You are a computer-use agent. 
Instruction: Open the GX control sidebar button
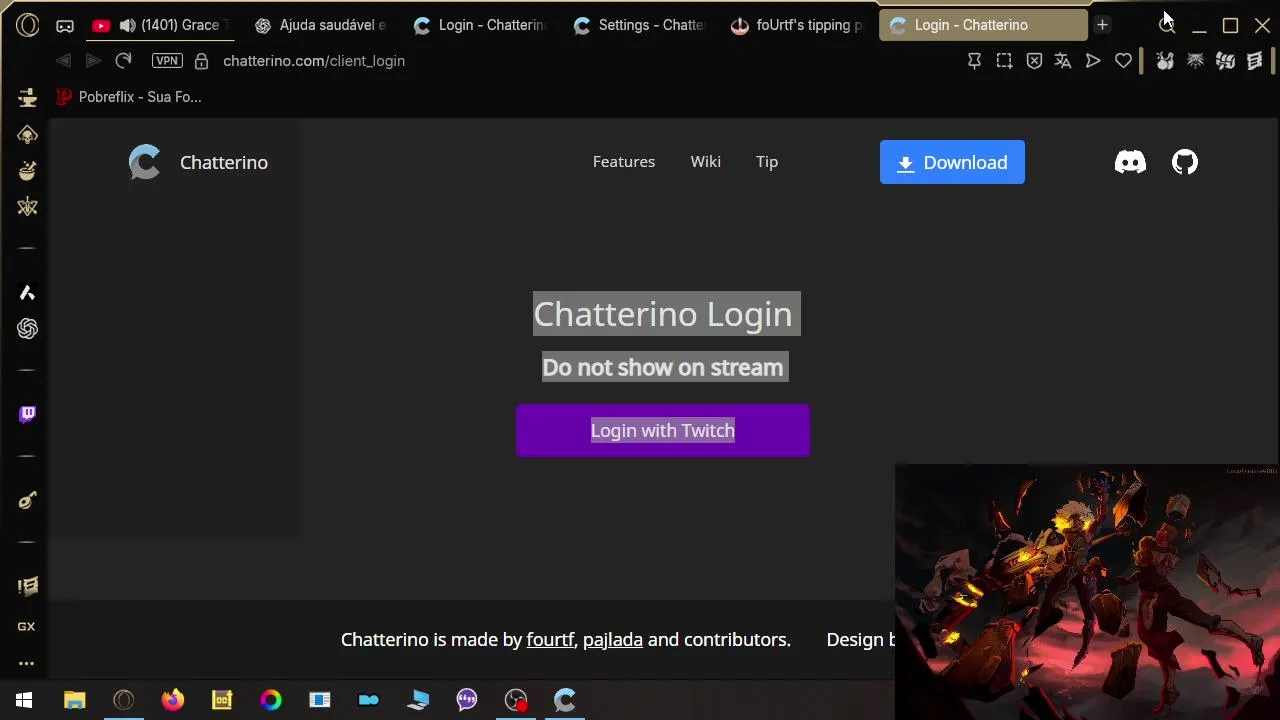click(x=27, y=627)
